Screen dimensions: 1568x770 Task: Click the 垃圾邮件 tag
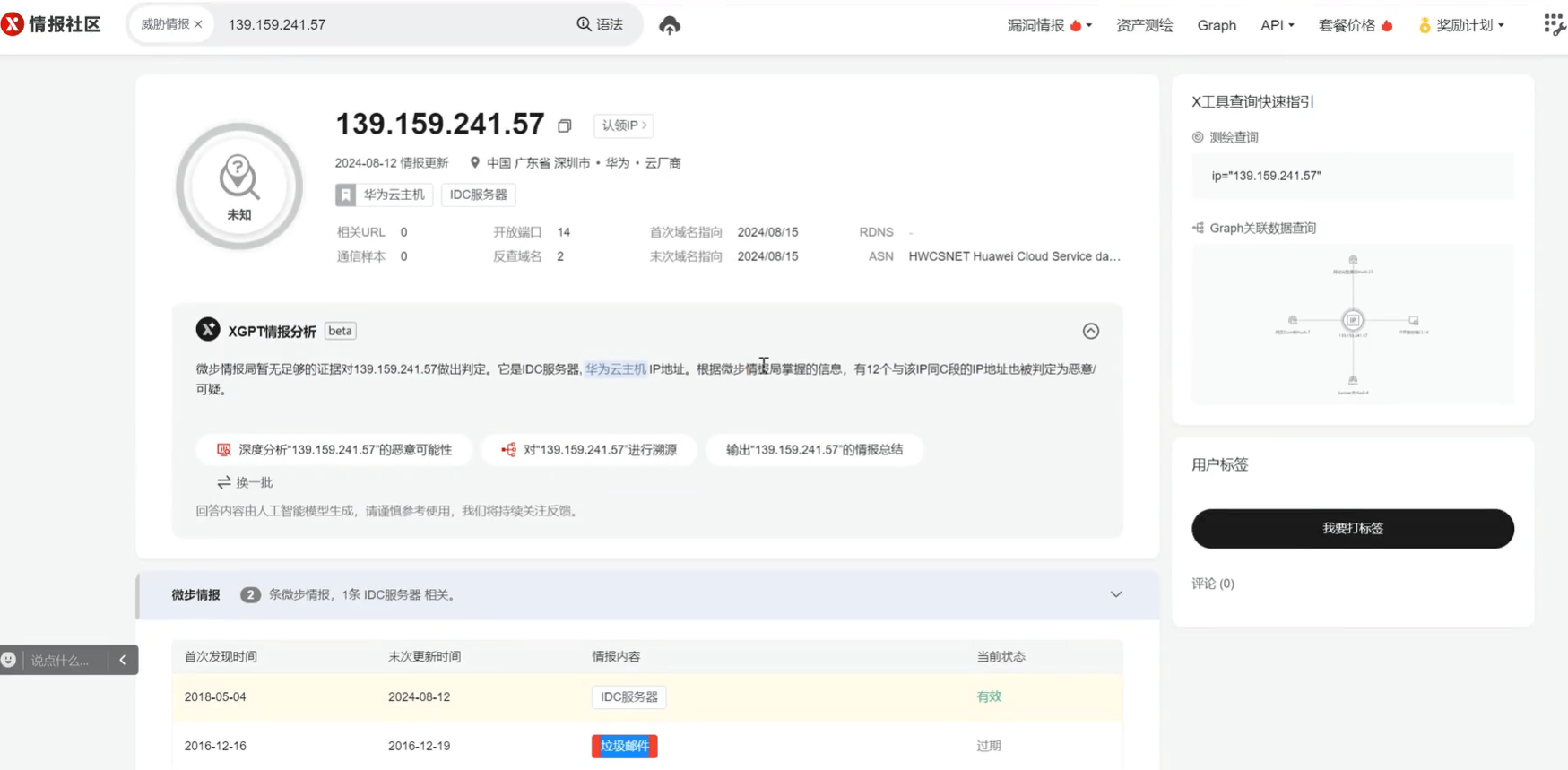pos(625,746)
